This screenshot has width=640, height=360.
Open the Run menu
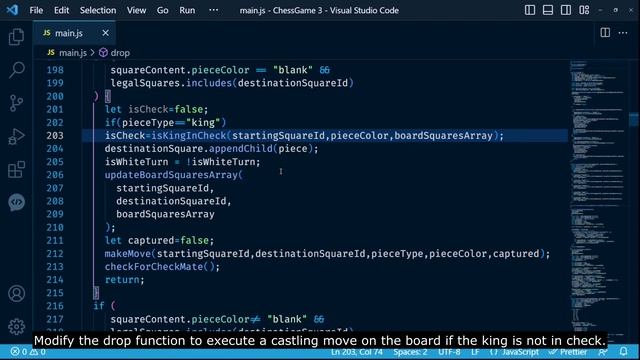tap(187, 10)
